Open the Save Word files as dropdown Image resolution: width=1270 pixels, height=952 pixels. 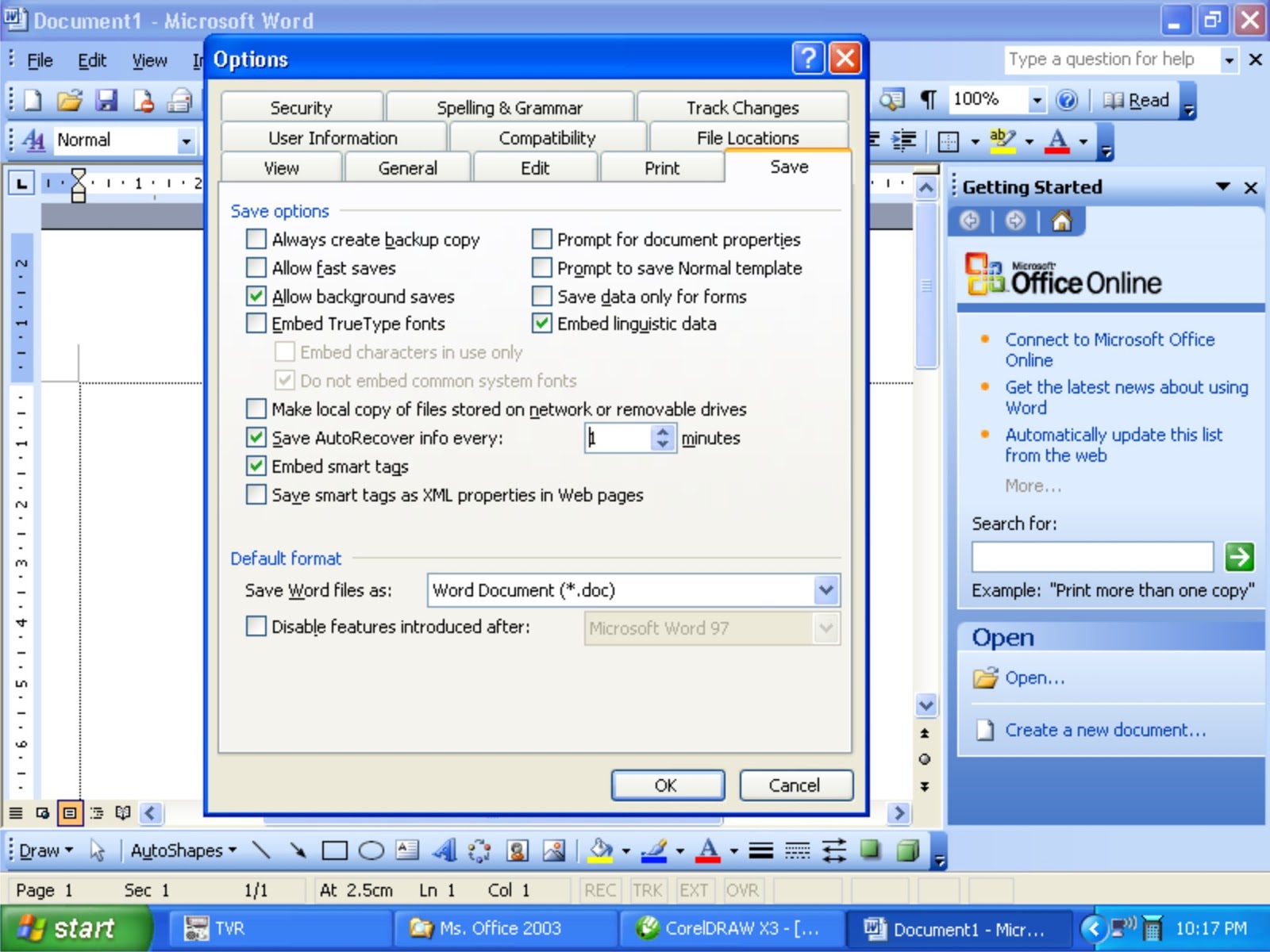[825, 590]
